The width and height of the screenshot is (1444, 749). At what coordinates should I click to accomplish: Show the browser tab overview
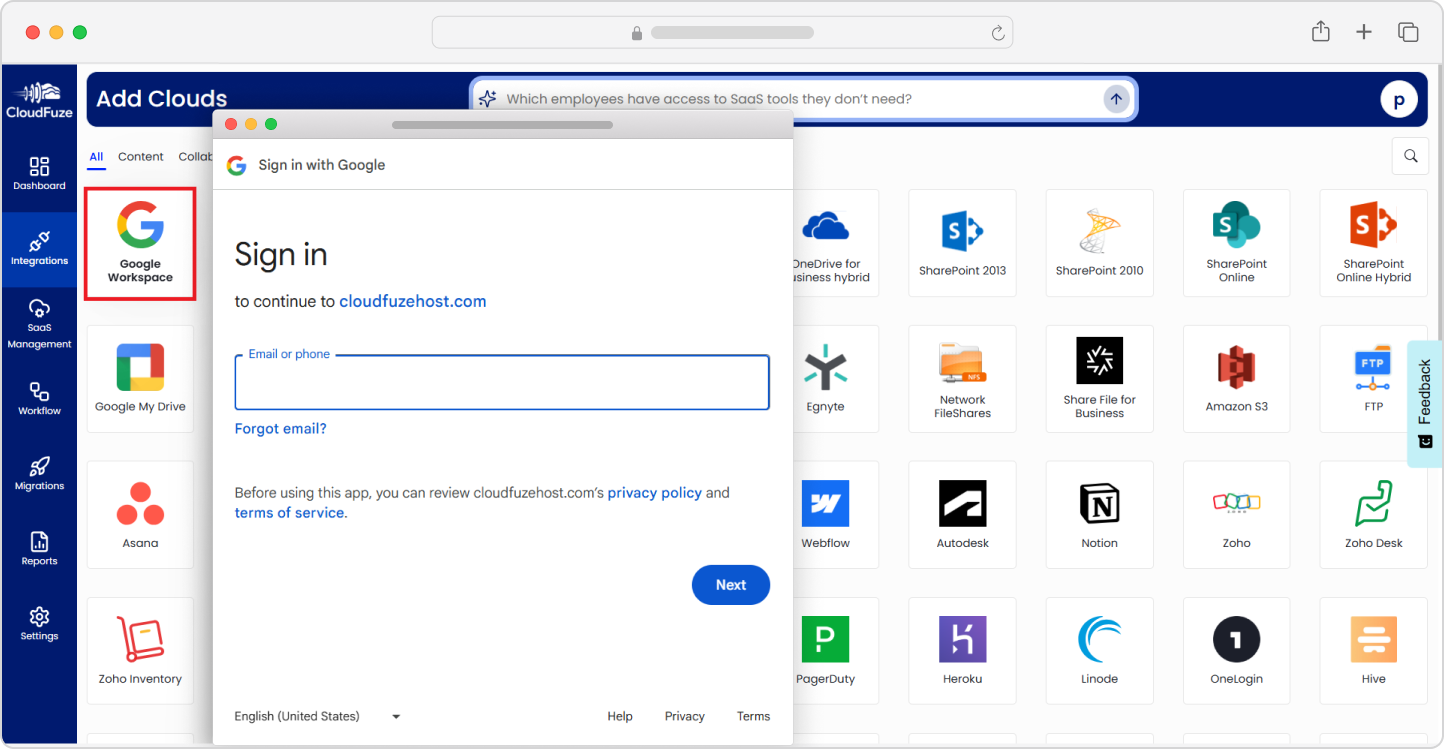click(x=1408, y=32)
